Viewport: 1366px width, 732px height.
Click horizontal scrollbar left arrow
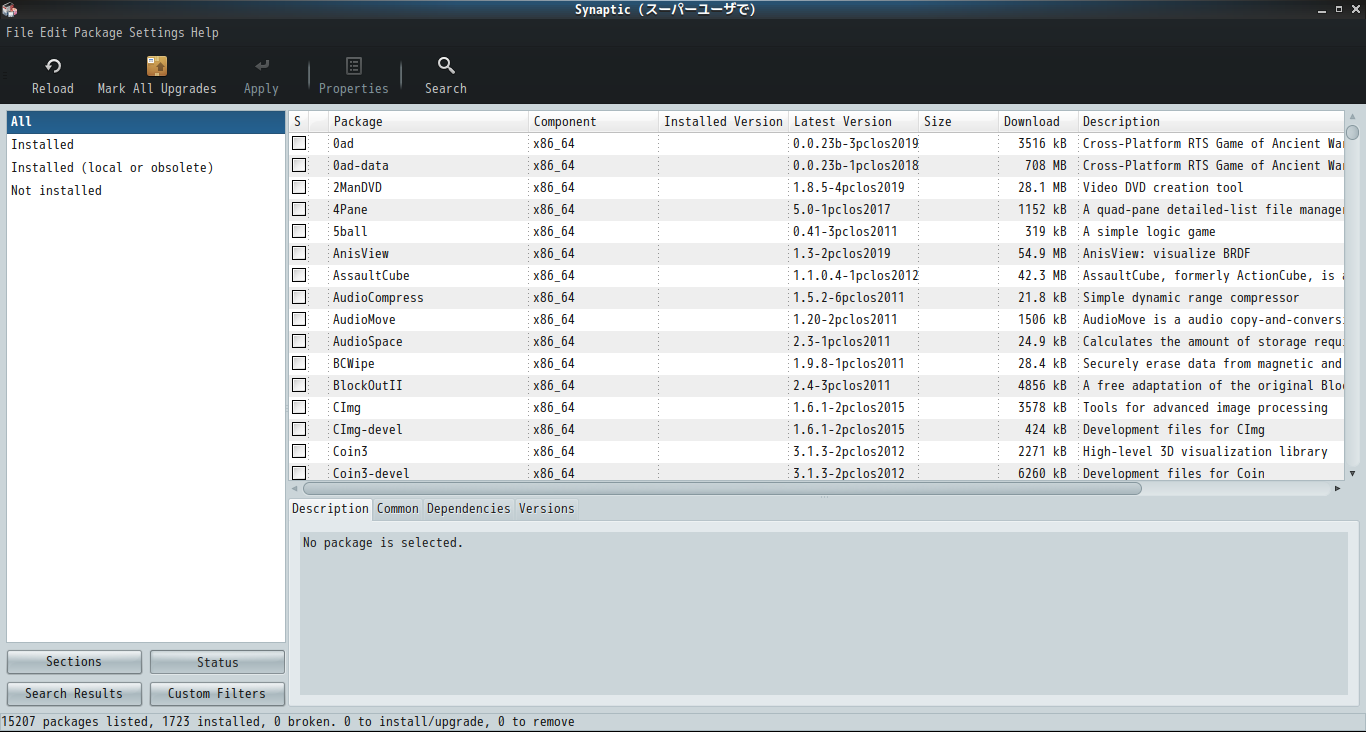point(294,489)
